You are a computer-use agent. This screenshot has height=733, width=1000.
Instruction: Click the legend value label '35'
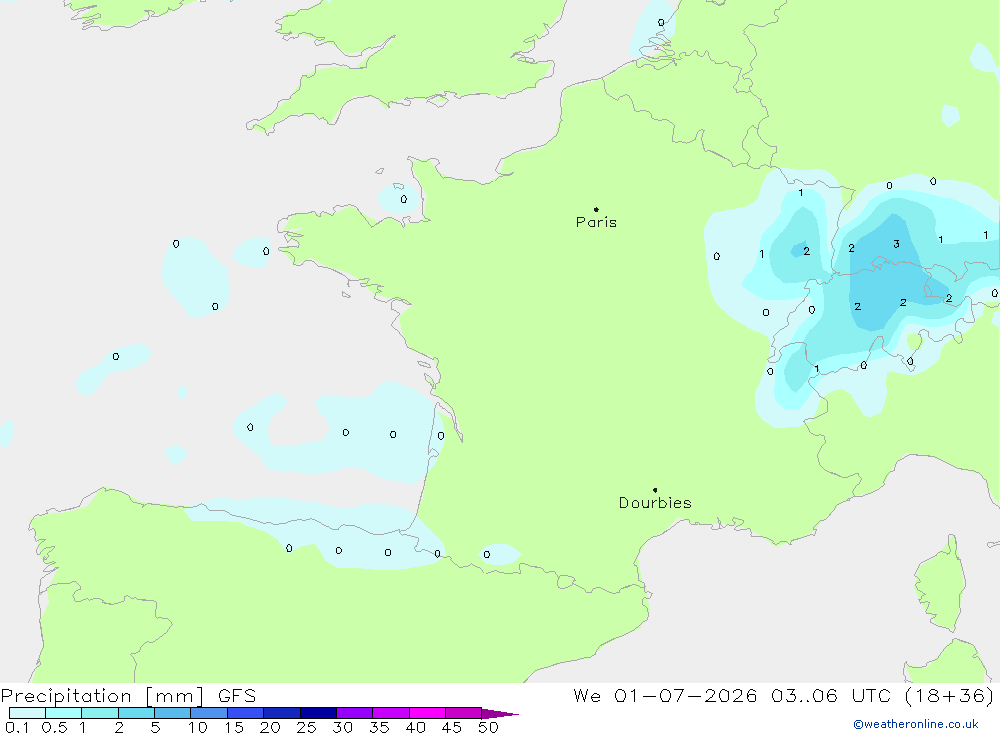tap(379, 727)
